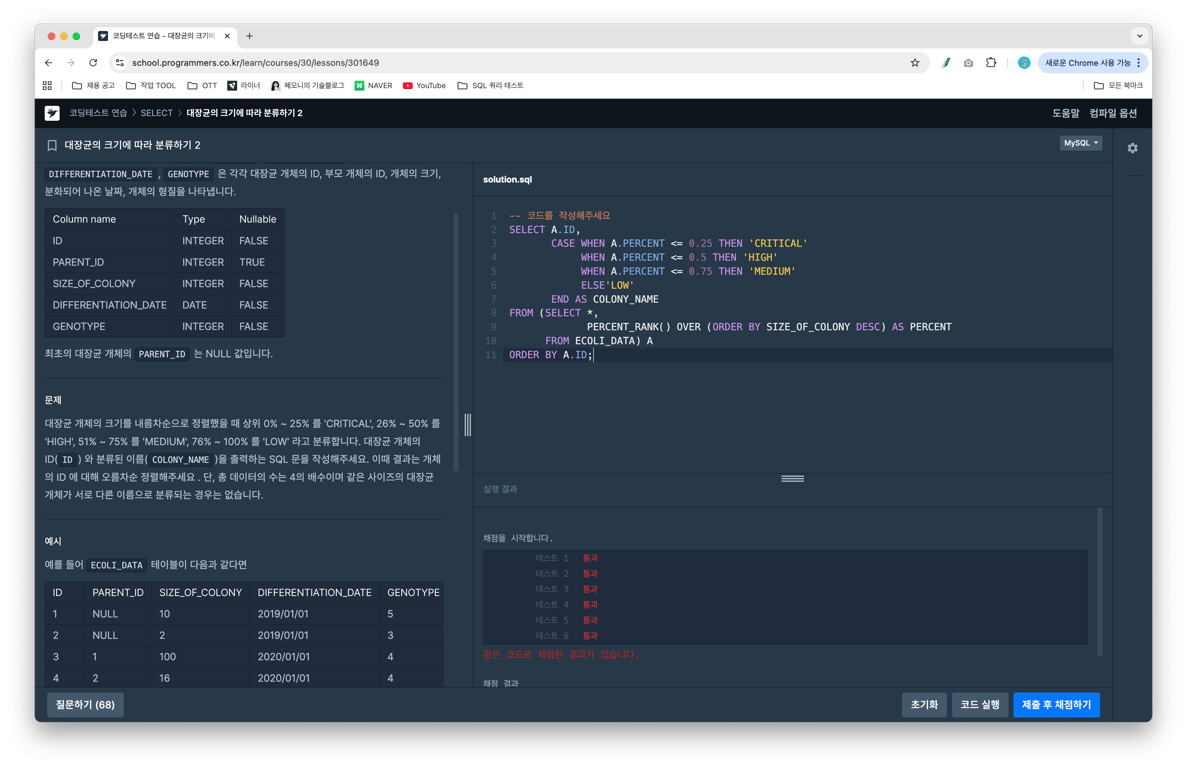Click 'FROM ECOLI_DATA) A' code line
The width and height of the screenshot is (1187, 768).
point(599,340)
